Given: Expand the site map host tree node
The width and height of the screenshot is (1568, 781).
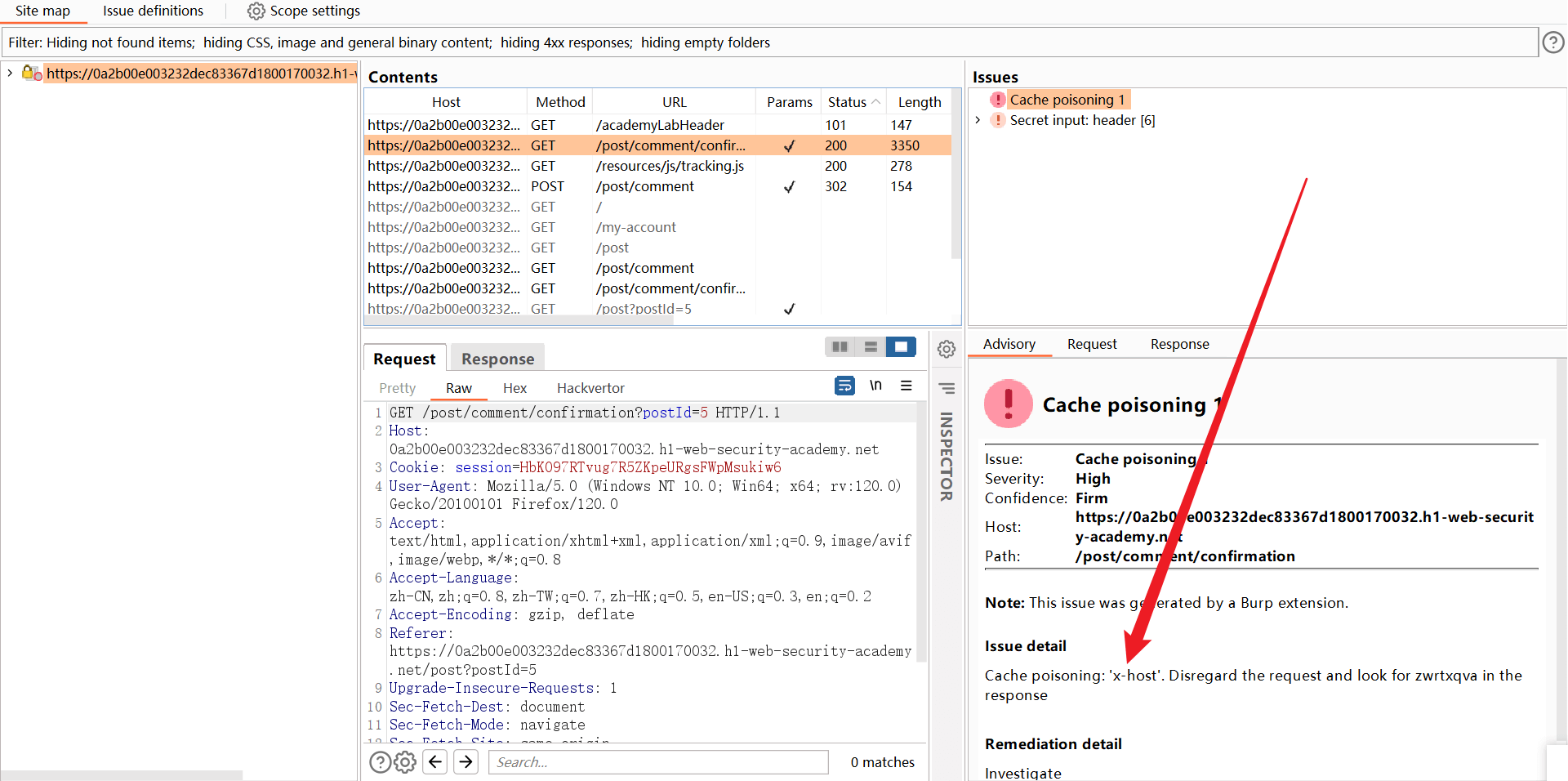Looking at the screenshot, I should pos(10,74).
